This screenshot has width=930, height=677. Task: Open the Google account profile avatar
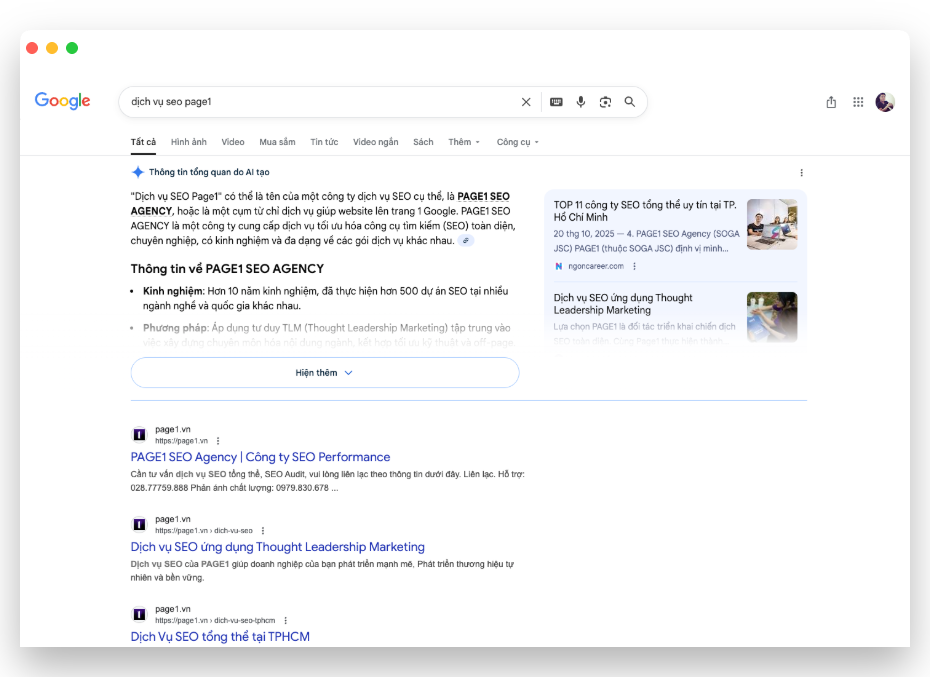[884, 102]
